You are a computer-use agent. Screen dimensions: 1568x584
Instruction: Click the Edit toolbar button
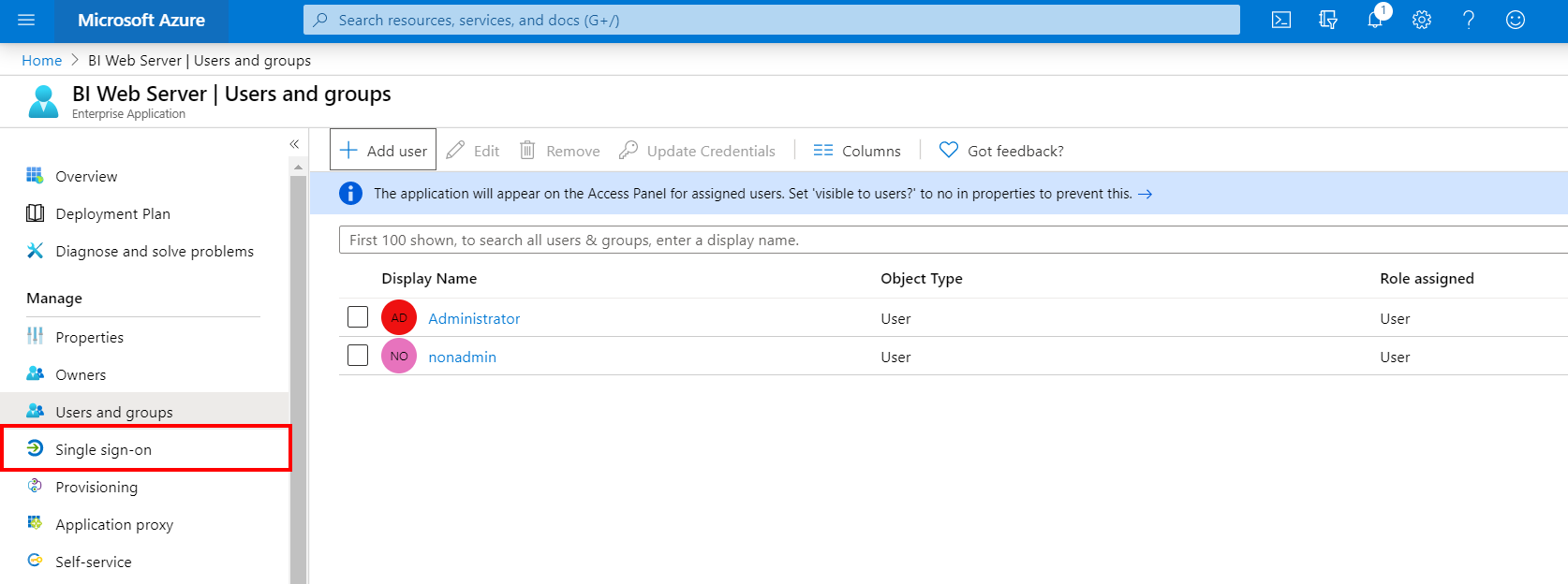tap(473, 151)
